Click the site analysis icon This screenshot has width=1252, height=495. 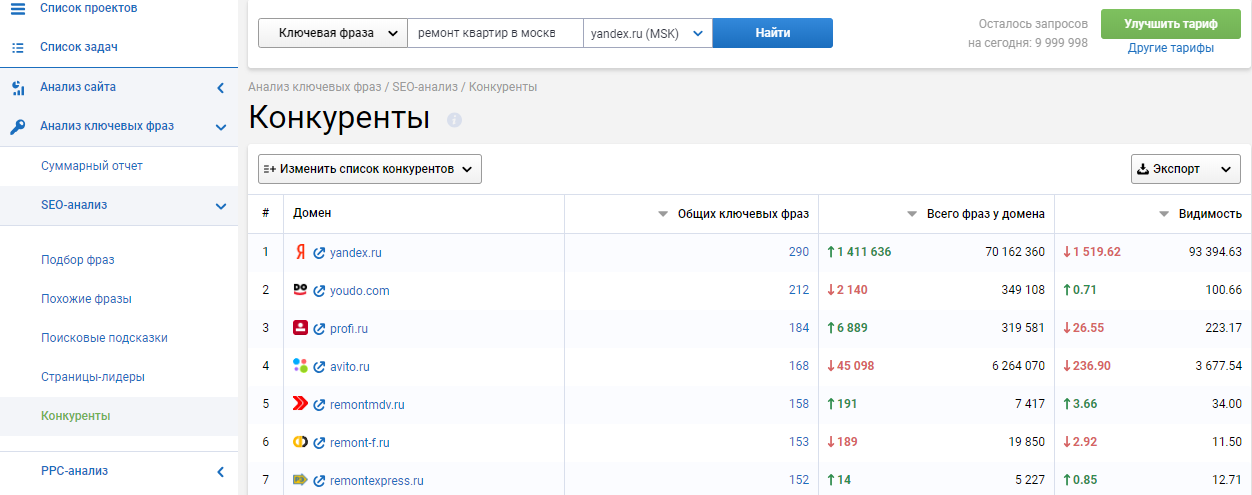pos(18,87)
